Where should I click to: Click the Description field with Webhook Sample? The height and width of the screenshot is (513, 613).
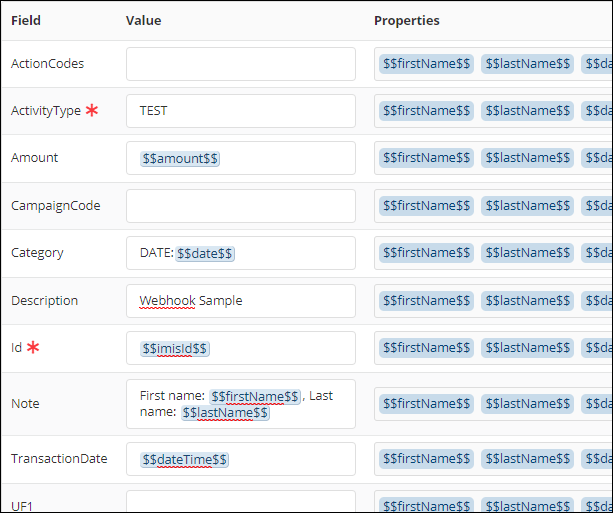(x=240, y=301)
